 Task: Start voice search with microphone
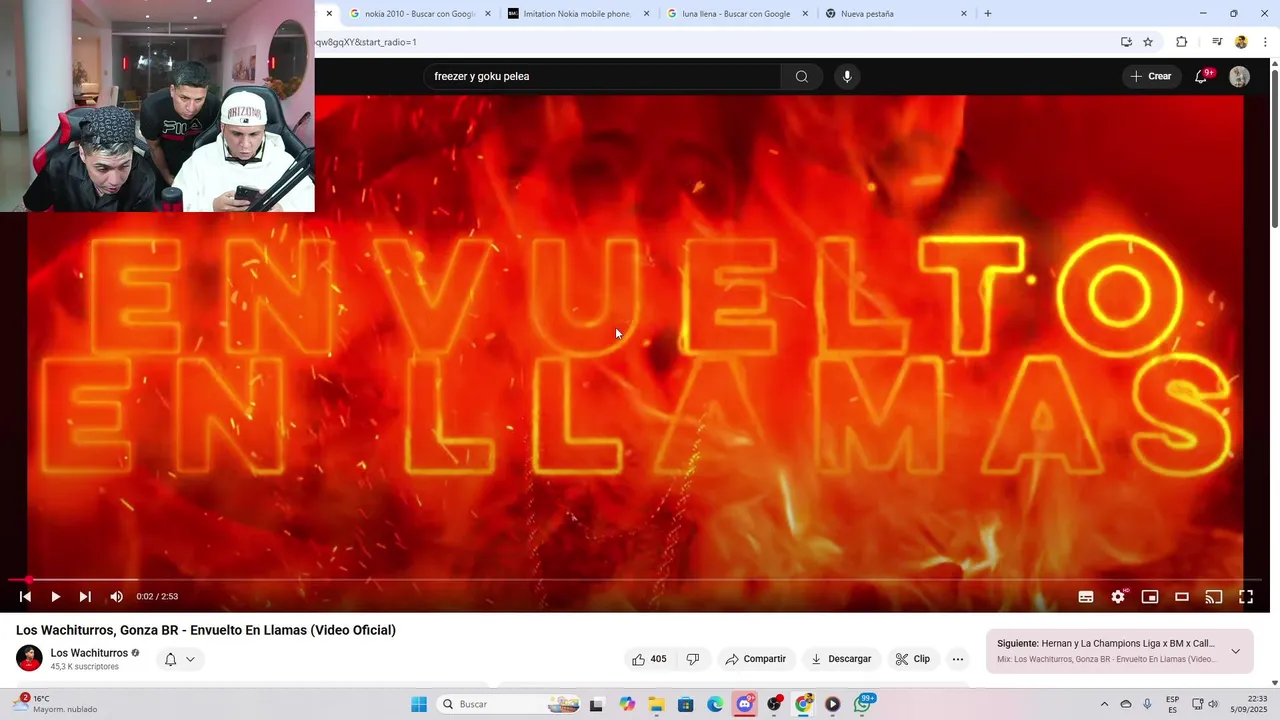point(847,77)
